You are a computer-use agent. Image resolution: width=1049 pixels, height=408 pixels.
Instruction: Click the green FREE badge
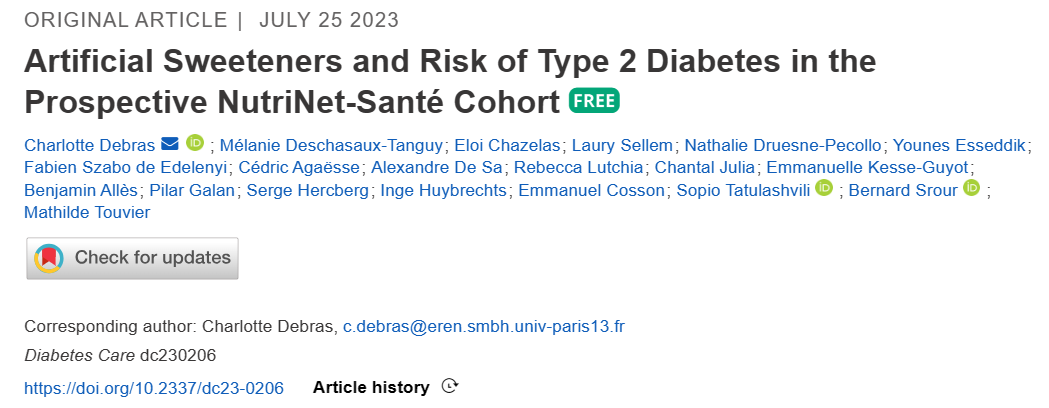594,101
